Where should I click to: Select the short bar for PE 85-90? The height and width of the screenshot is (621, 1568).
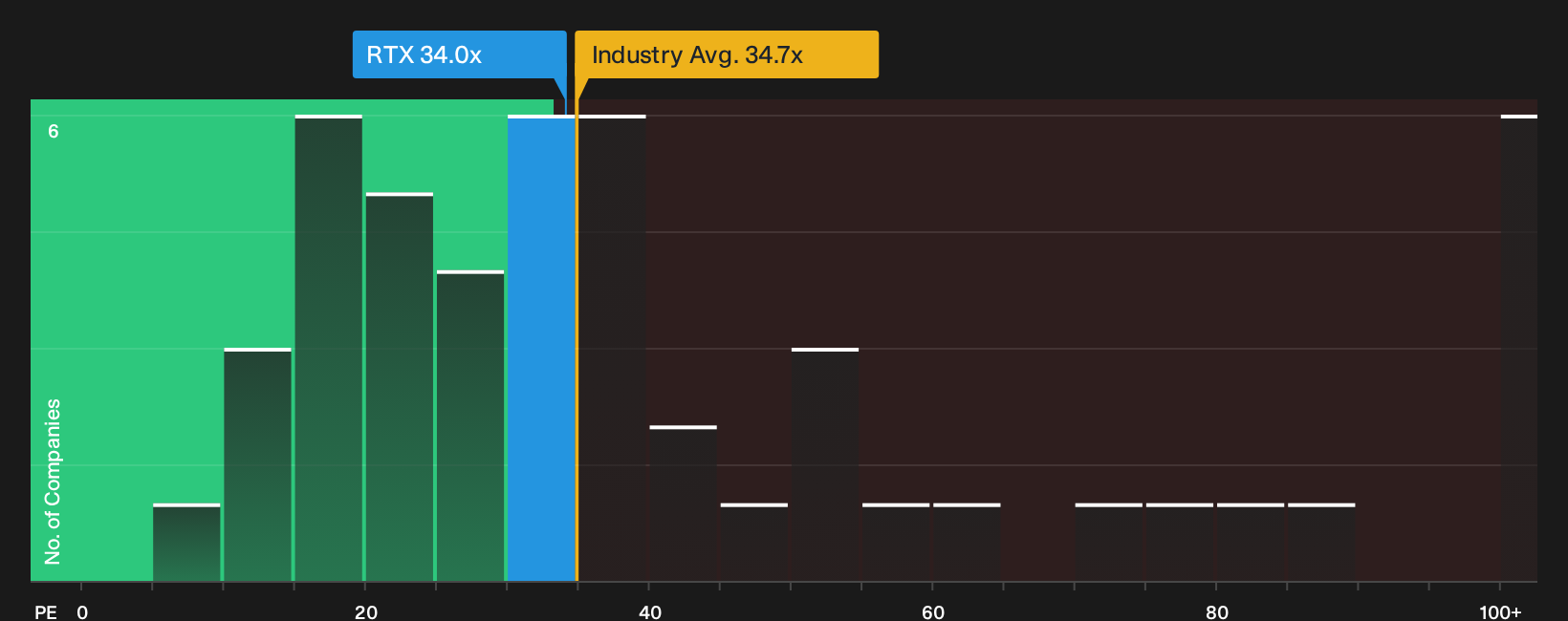click(x=1321, y=542)
